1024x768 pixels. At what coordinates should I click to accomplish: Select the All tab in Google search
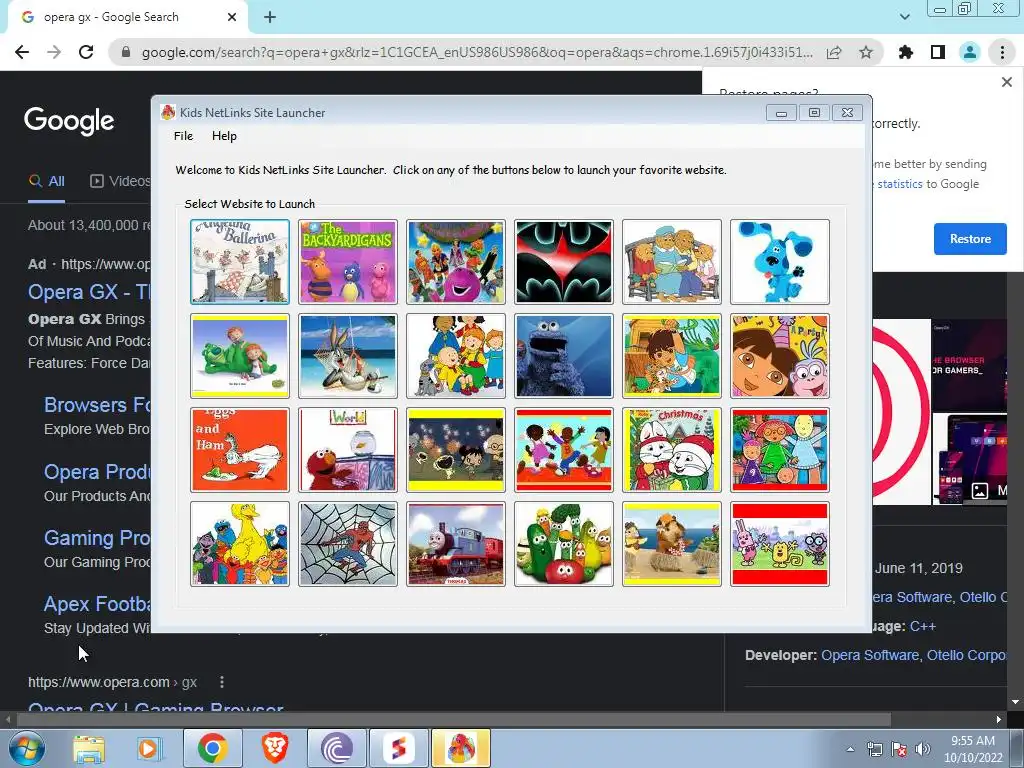pos(46,182)
